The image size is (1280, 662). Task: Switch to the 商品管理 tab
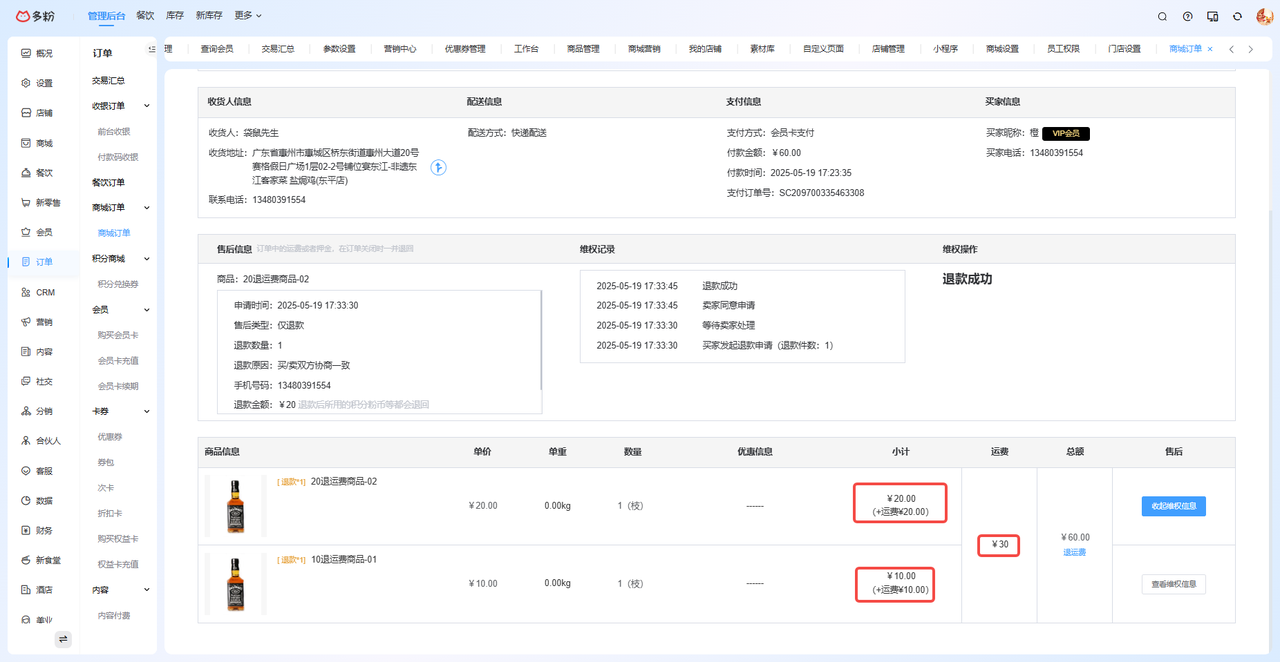tap(583, 49)
